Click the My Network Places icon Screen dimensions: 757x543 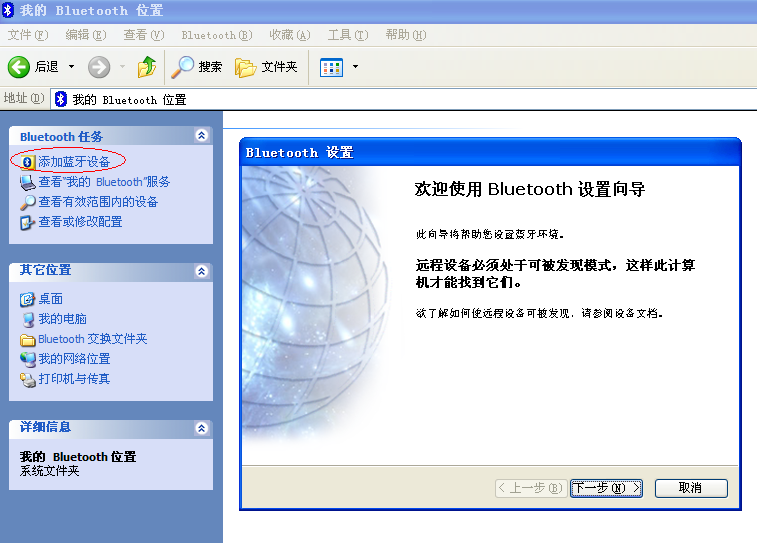28,360
